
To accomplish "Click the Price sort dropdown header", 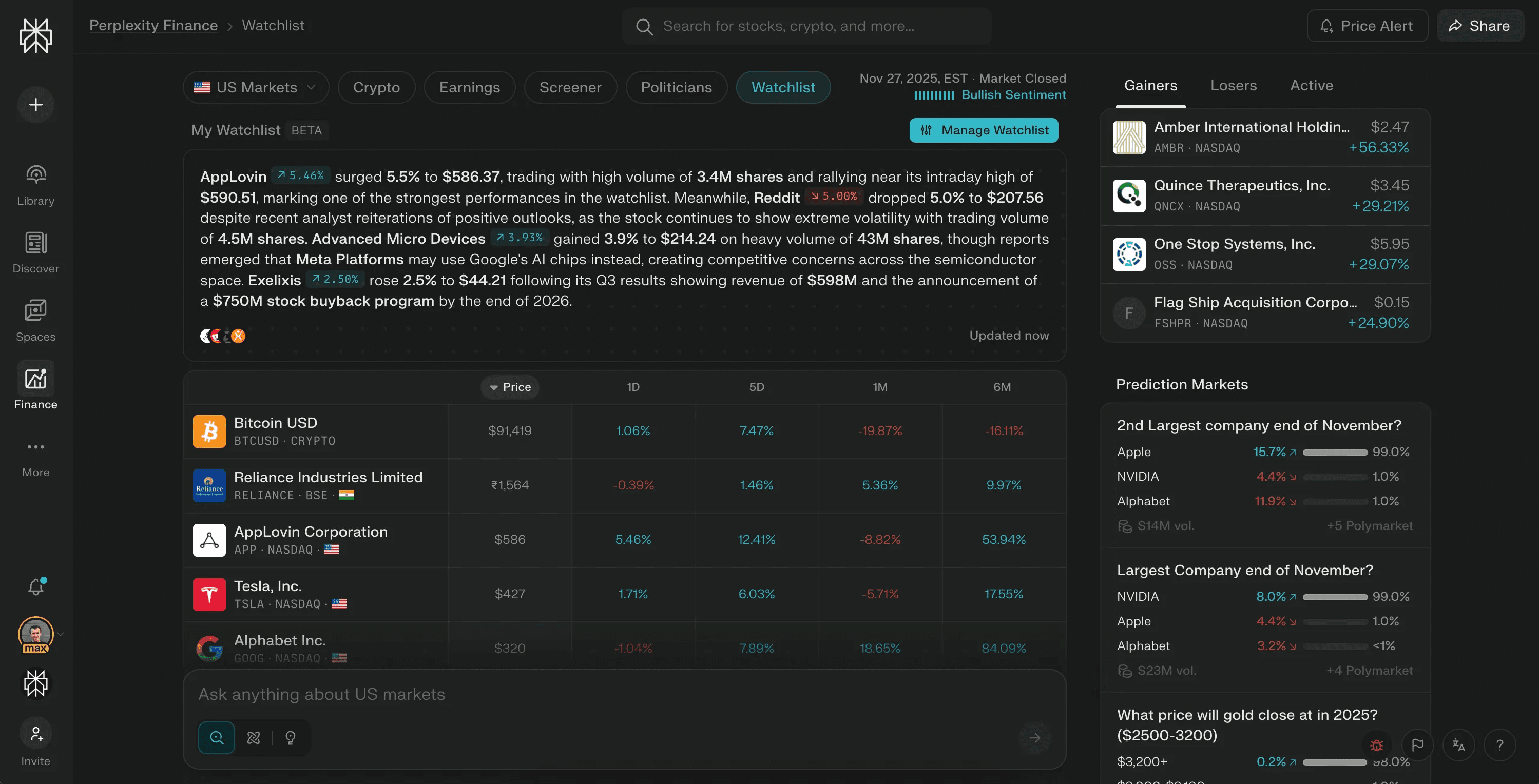I will point(510,387).
